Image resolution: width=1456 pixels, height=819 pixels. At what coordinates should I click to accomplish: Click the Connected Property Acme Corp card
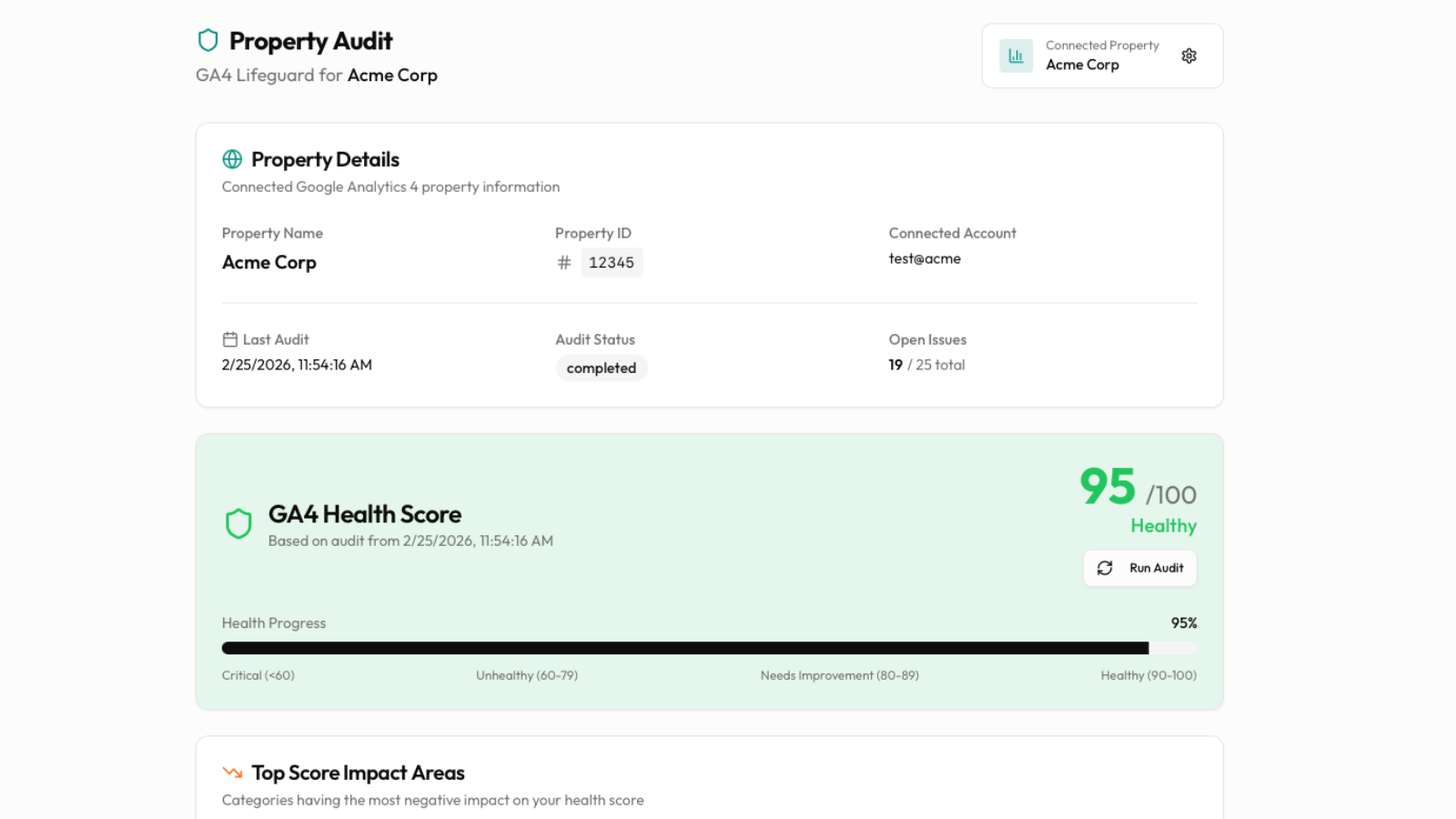pyautogui.click(x=1102, y=56)
